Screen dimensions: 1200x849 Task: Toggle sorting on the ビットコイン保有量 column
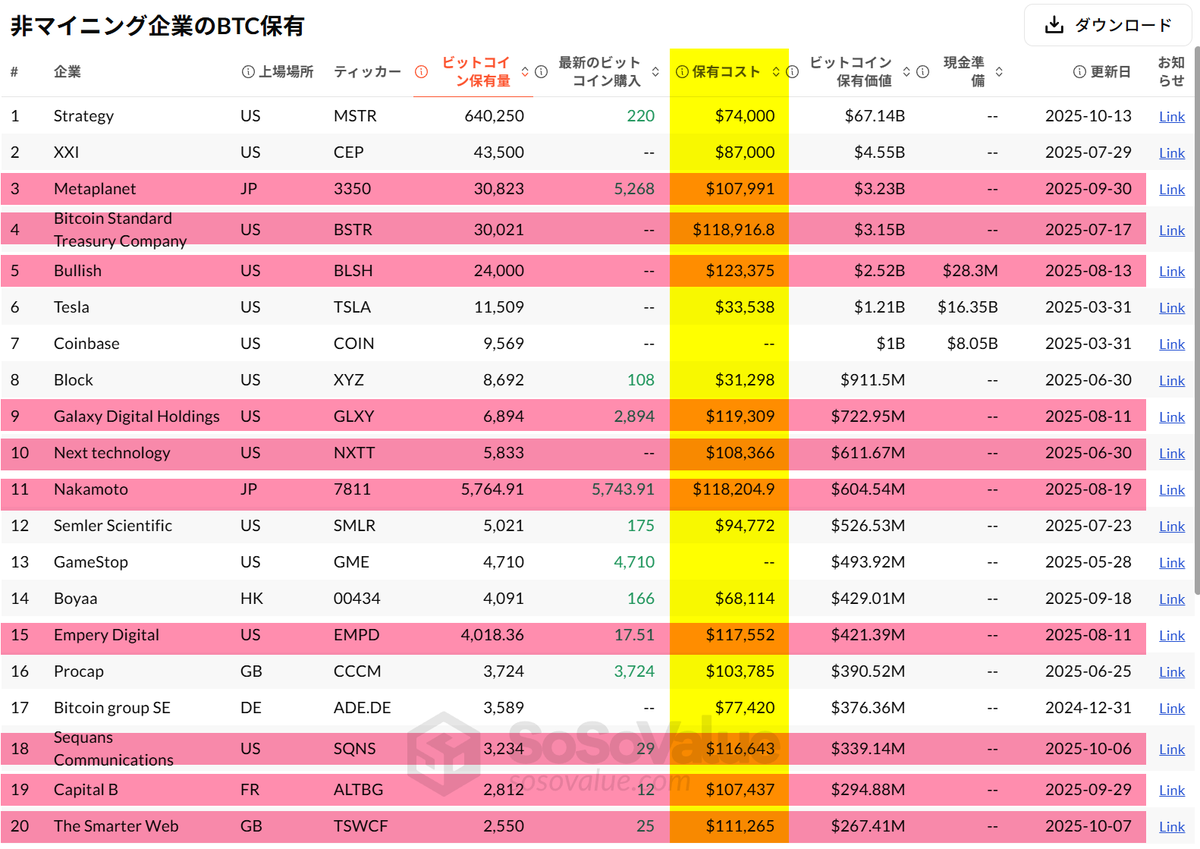(525, 72)
